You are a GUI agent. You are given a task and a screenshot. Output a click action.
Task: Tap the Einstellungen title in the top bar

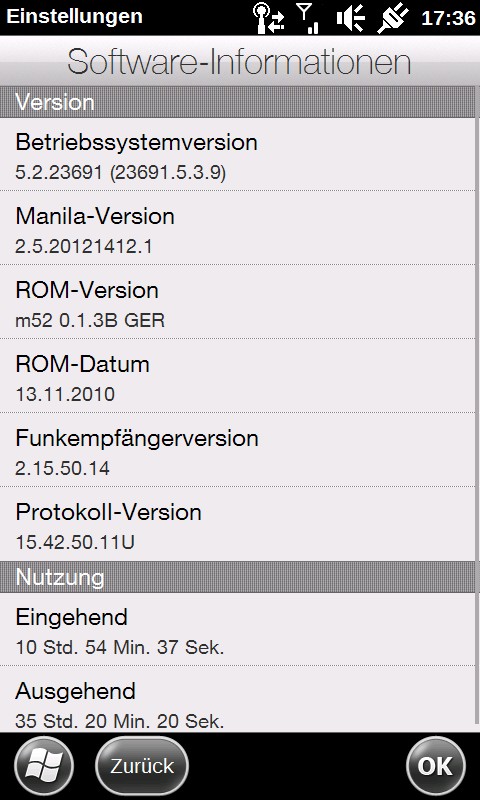(74, 16)
